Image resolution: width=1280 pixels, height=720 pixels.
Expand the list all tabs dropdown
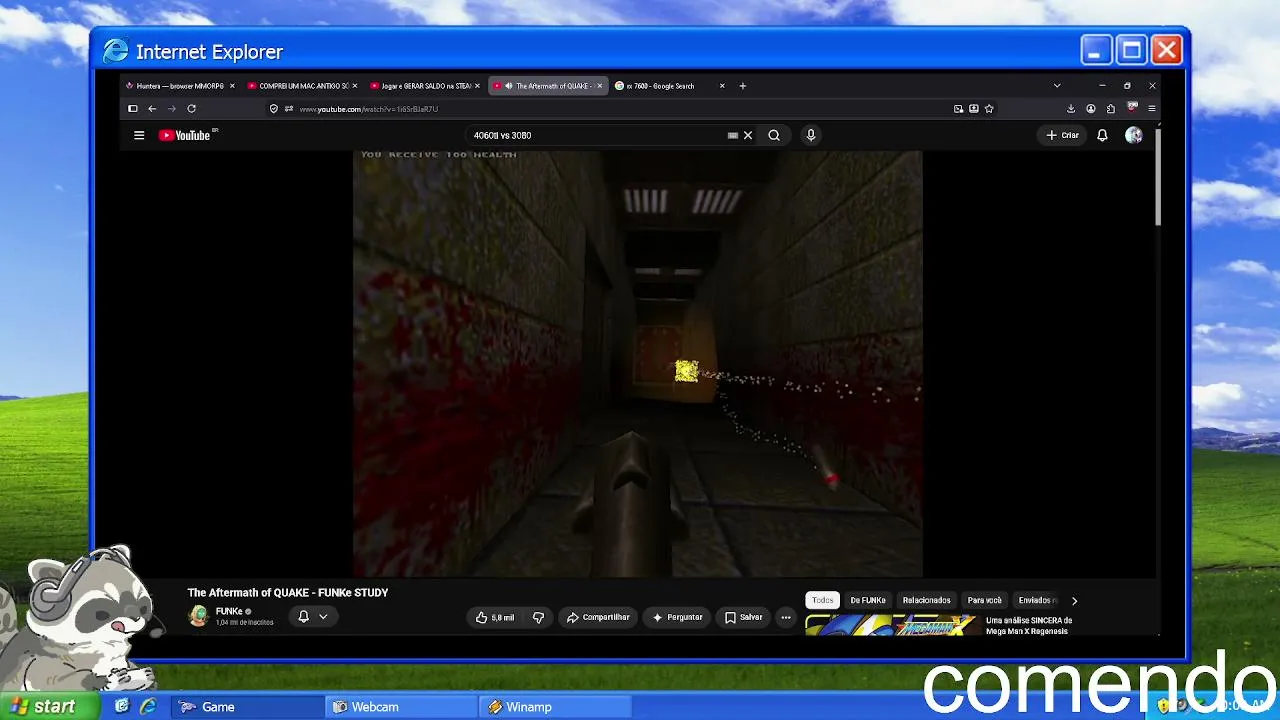click(x=1057, y=86)
